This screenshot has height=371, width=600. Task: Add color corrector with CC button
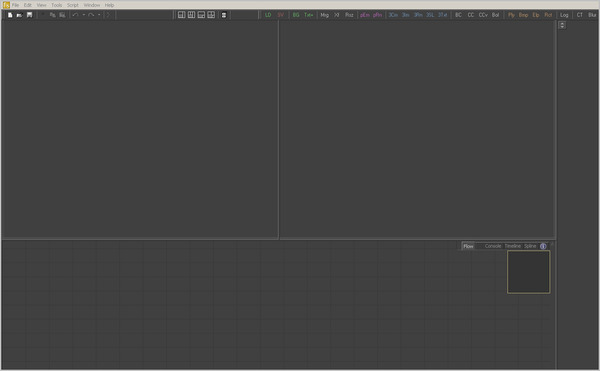pyautogui.click(x=471, y=15)
